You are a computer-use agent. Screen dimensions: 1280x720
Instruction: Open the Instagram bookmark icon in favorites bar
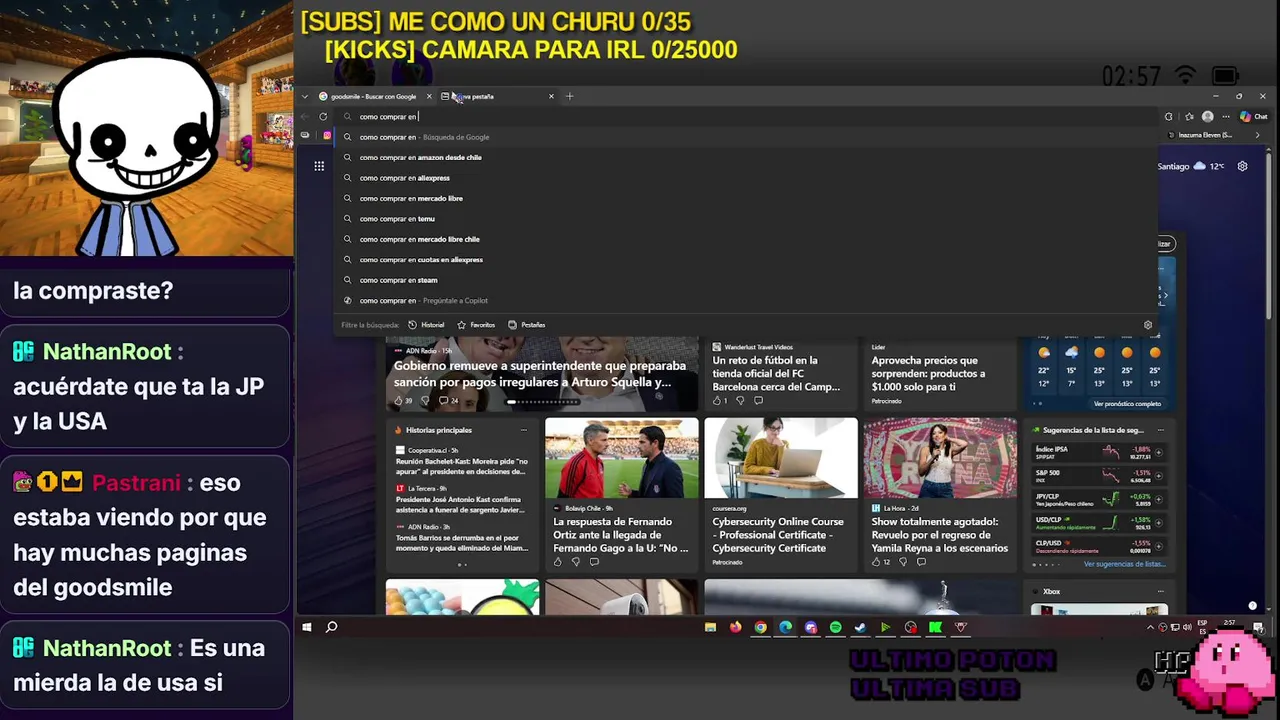327,135
